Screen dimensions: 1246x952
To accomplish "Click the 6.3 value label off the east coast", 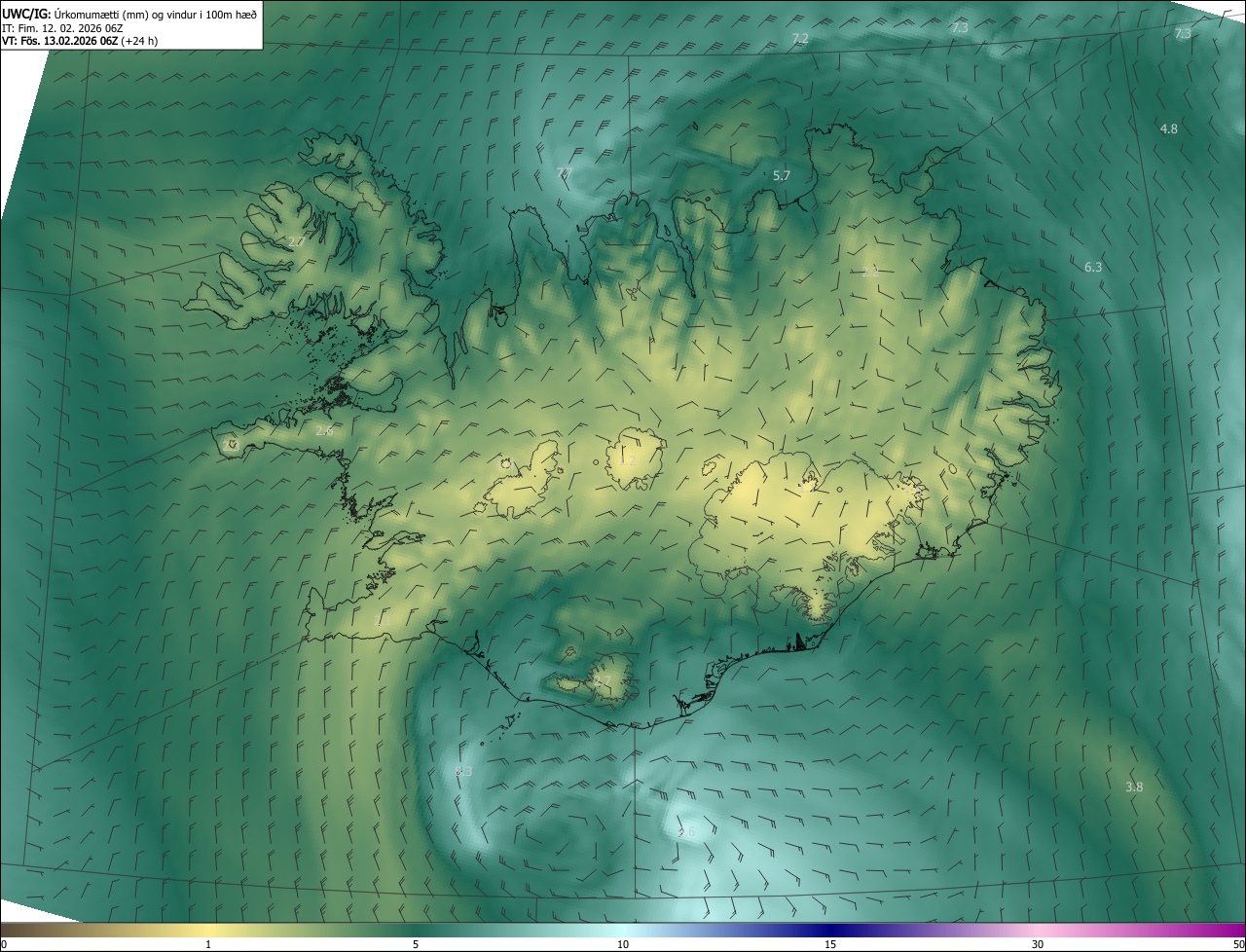I will point(1093,267).
